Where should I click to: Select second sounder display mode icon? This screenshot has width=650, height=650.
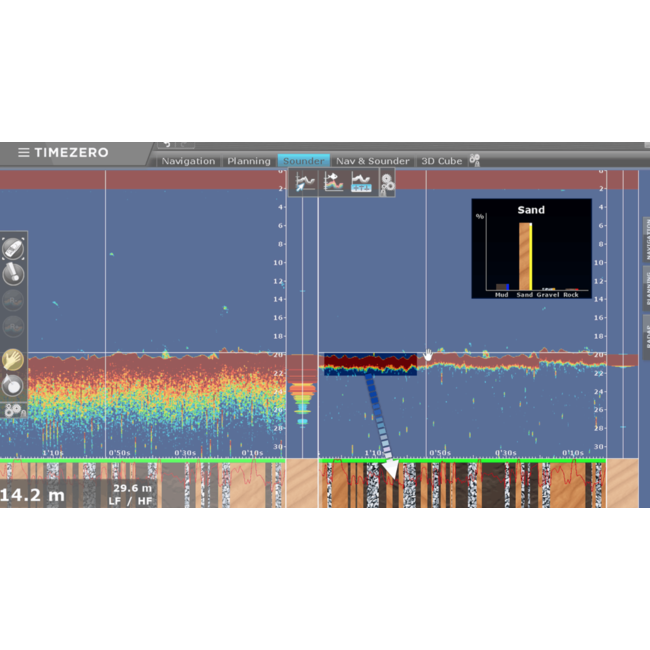click(x=334, y=183)
